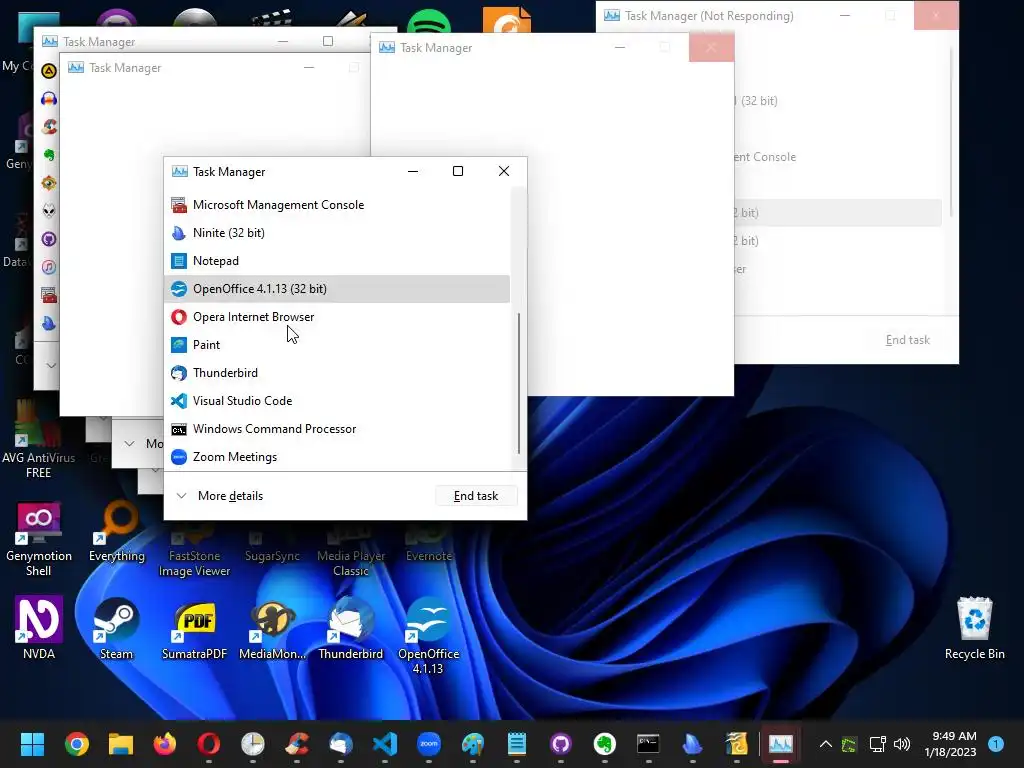Click Task Manager taskbar button
Viewport: 1024px width, 768px height.
tap(781, 744)
